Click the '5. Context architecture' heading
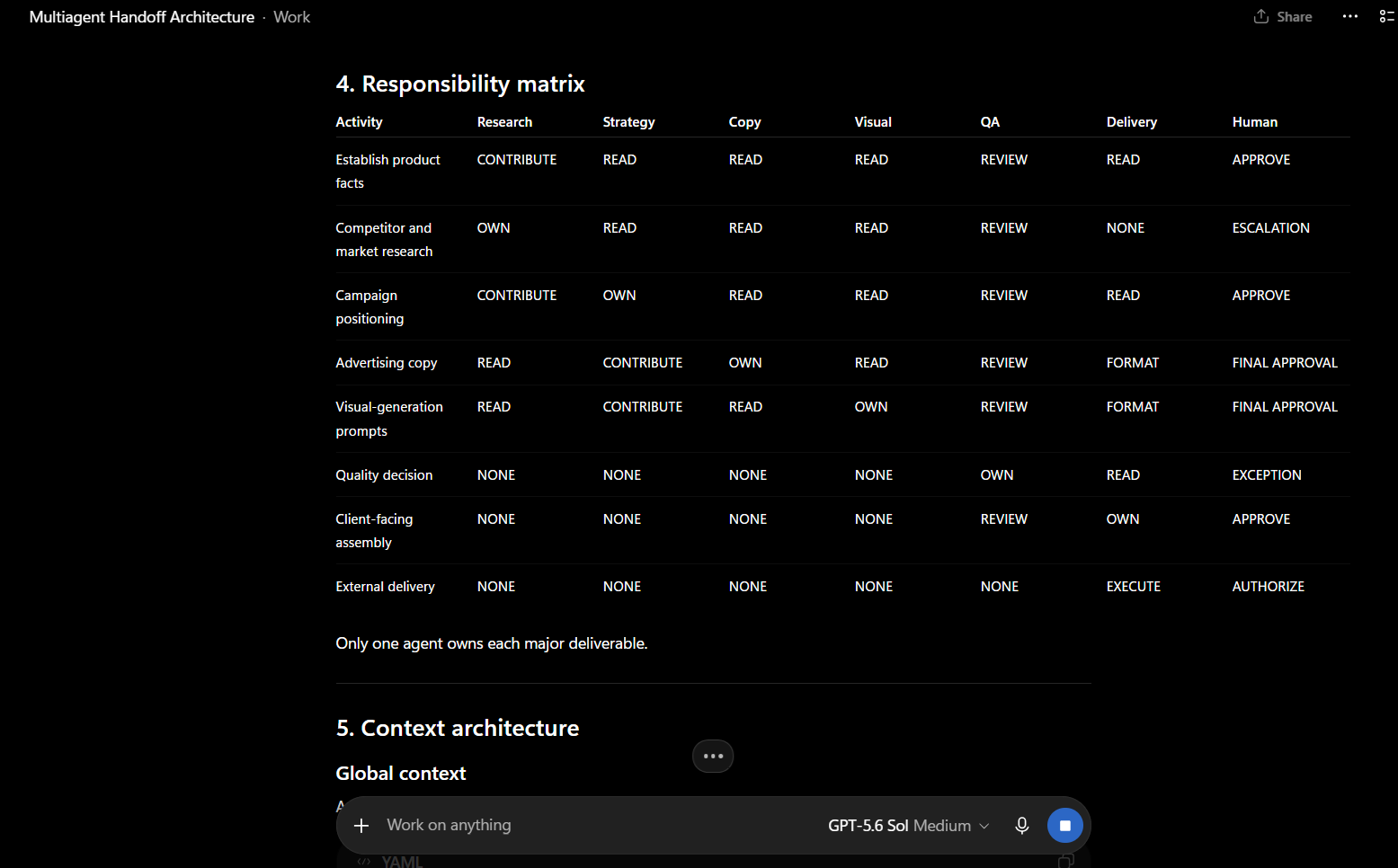Image resolution: width=1398 pixels, height=868 pixels. pyautogui.click(x=458, y=728)
